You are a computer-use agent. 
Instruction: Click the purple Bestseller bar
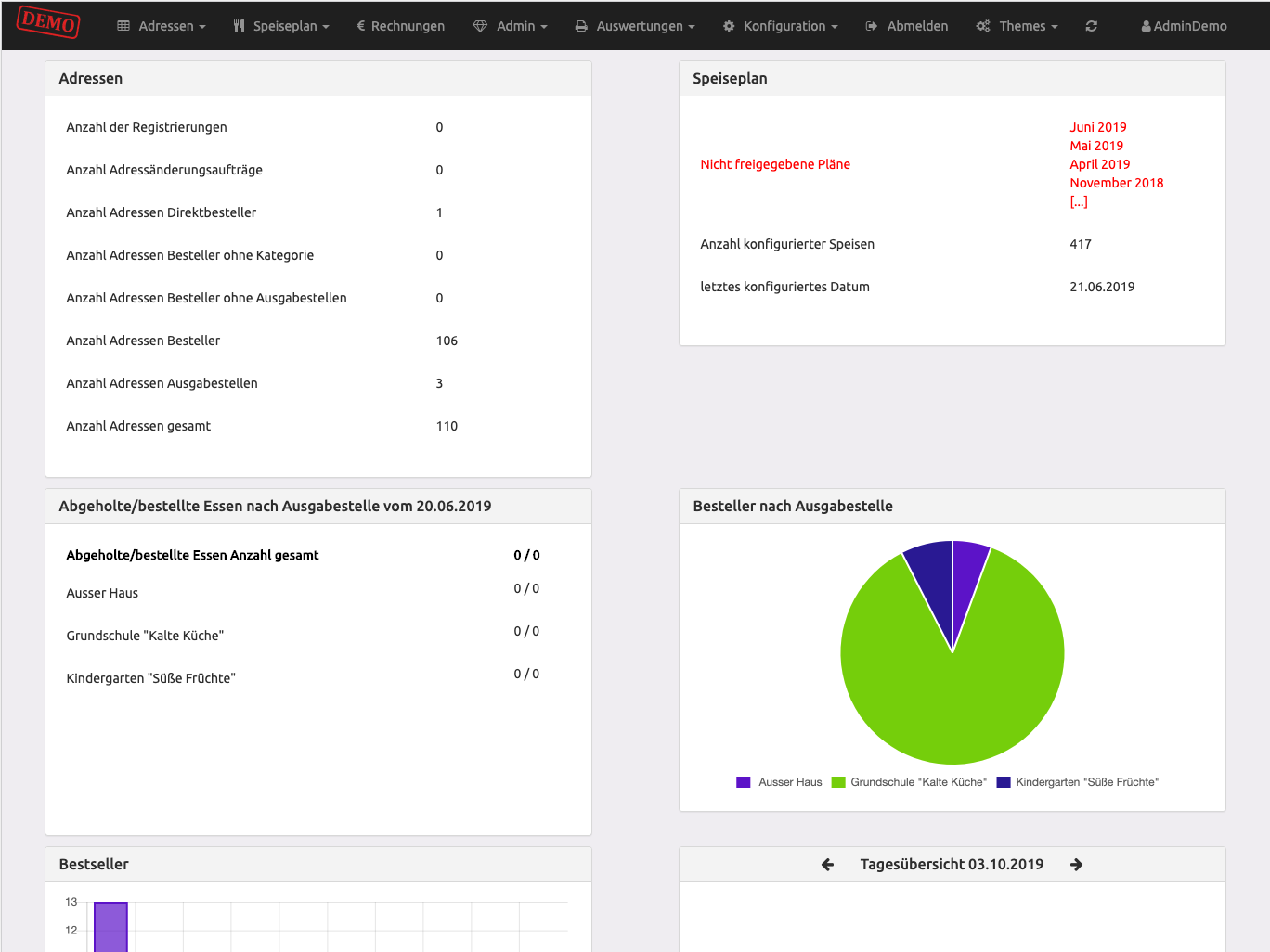click(110, 927)
